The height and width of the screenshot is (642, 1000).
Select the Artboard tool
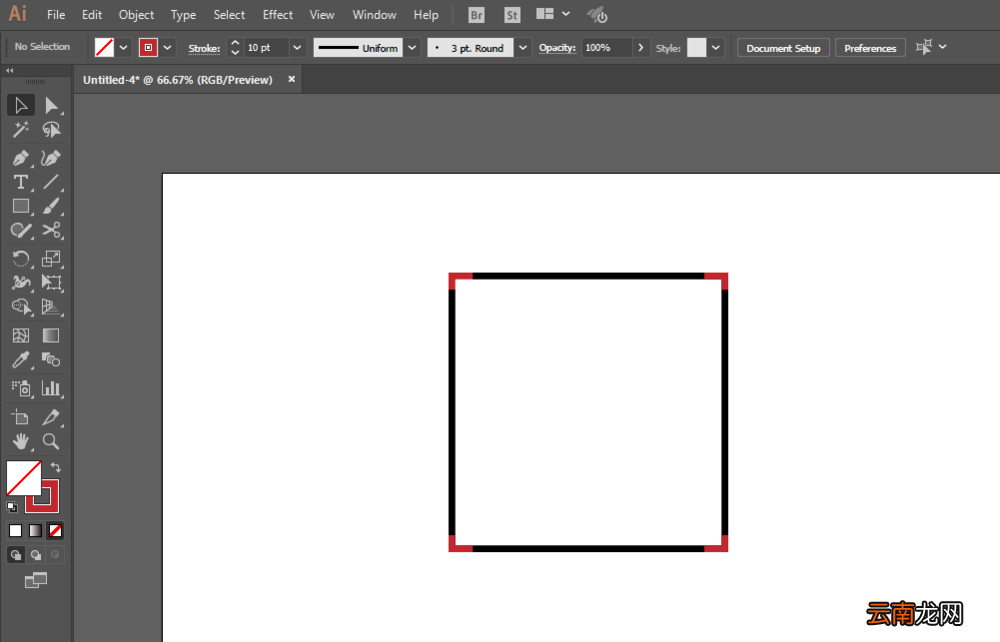point(21,418)
